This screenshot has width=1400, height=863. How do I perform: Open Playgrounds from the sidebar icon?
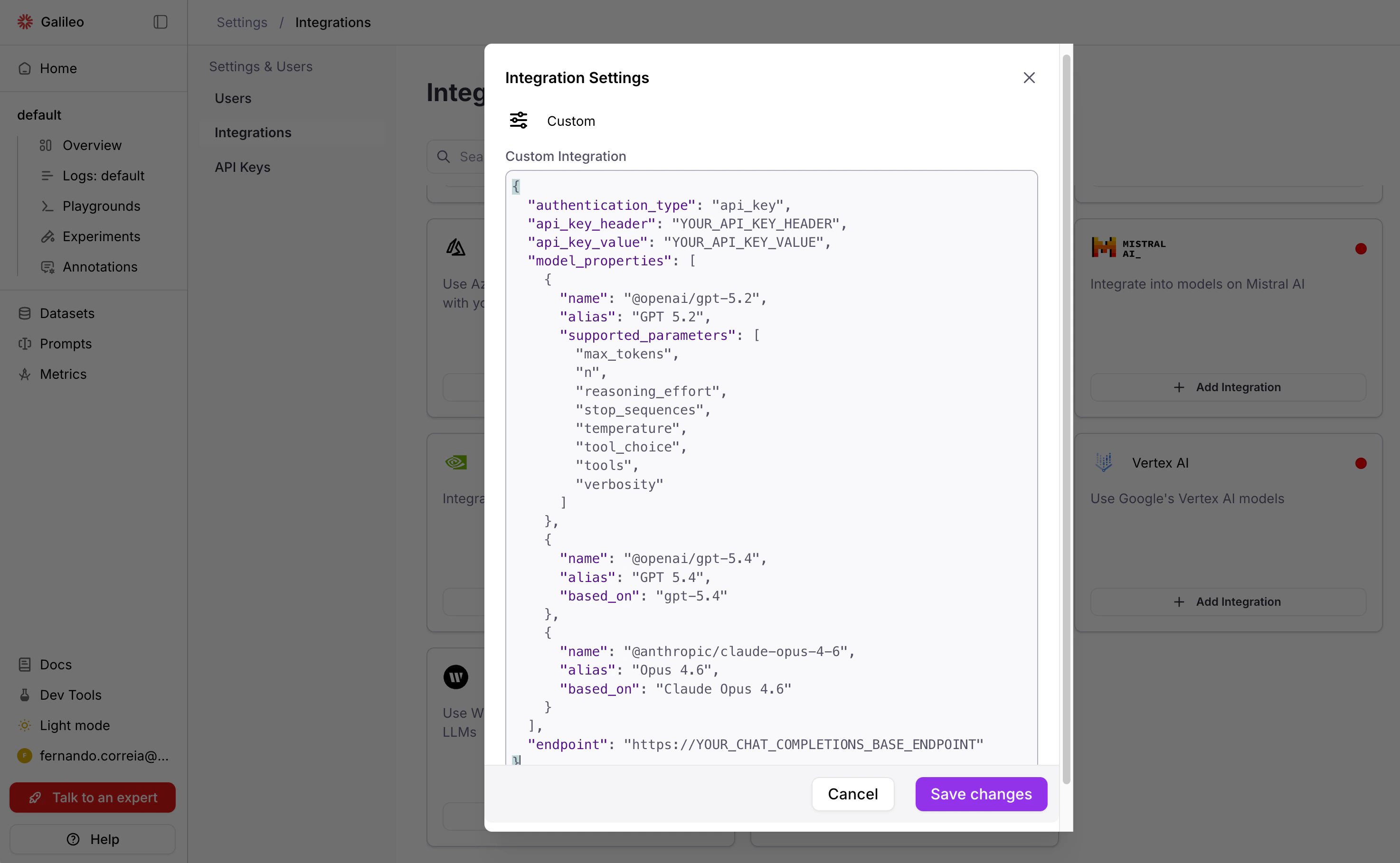[x=48, y=206]
